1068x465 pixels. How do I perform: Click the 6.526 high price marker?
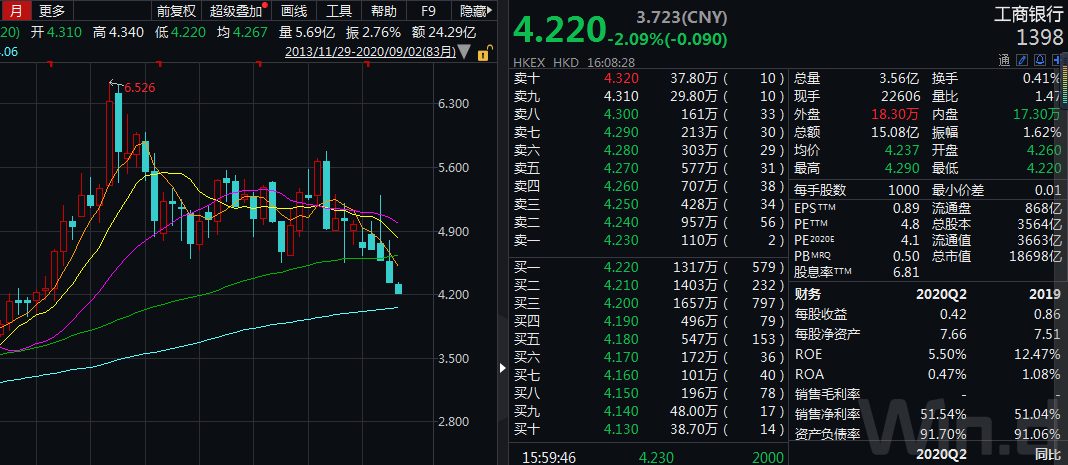click(138, 88)
